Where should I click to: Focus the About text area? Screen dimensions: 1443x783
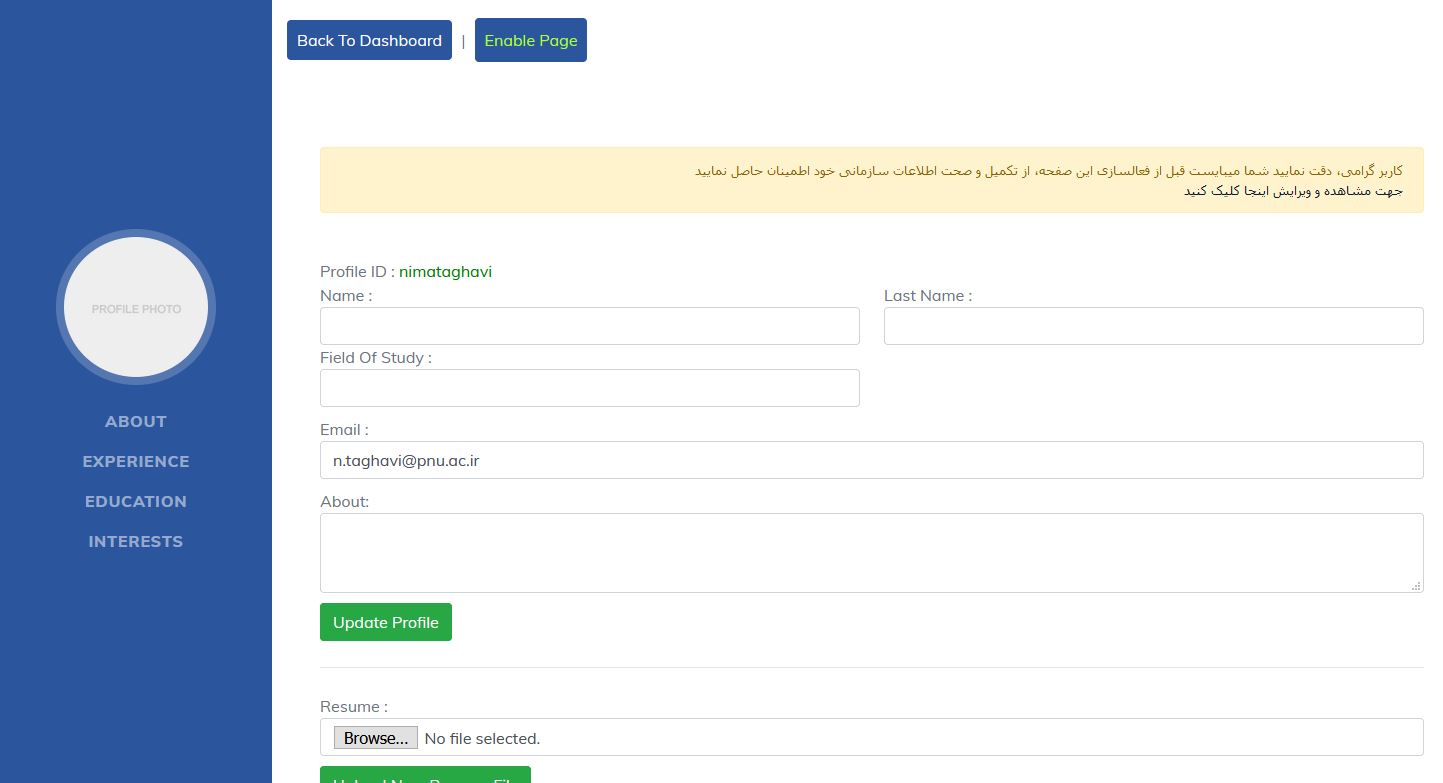coord(871,552)
